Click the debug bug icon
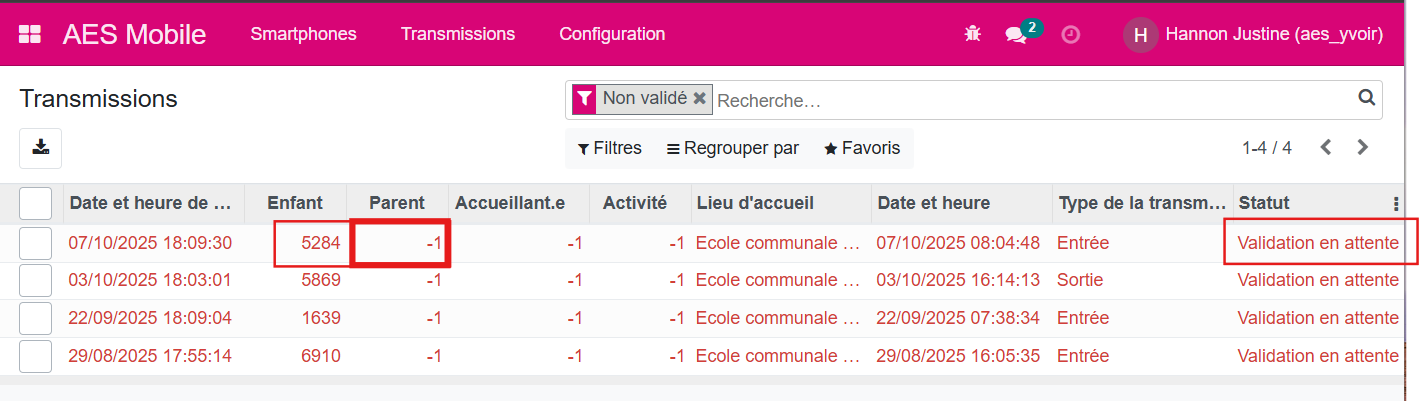Screen dimensions: 1419x401 point(972,34)
